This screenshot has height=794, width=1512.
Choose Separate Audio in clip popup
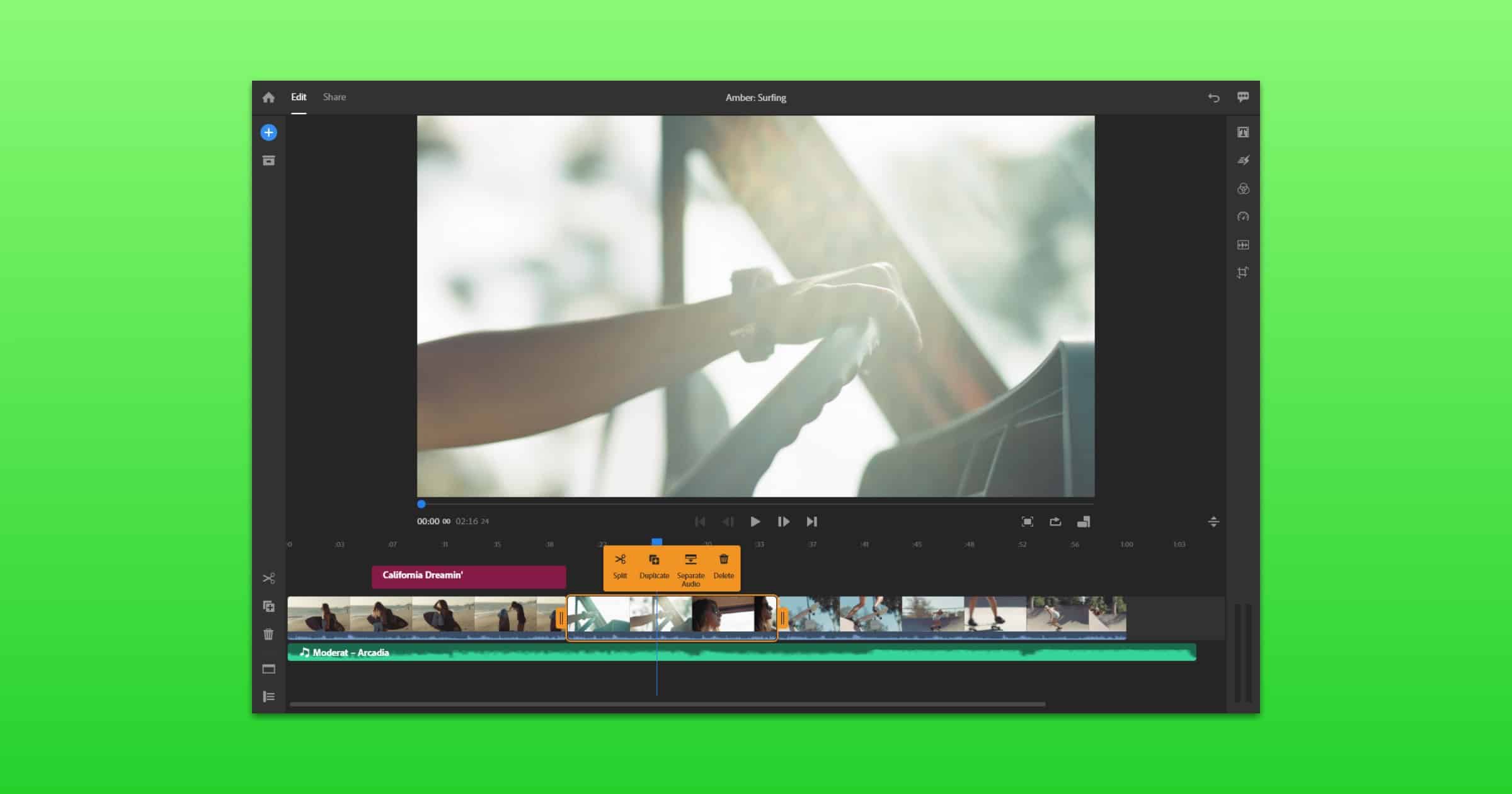(690, 569)
